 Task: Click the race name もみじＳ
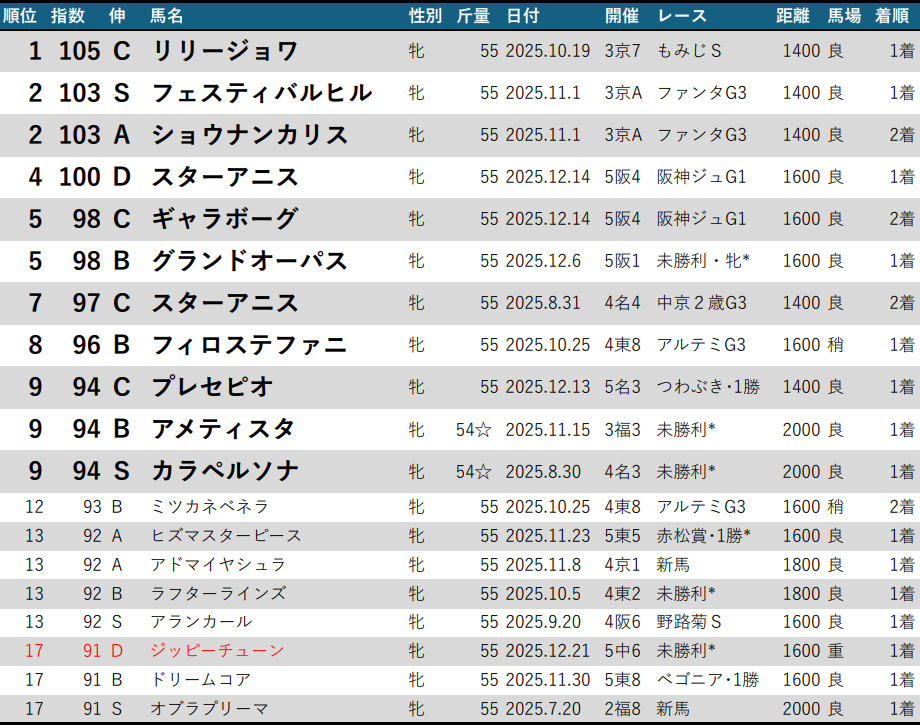[690, 51]
